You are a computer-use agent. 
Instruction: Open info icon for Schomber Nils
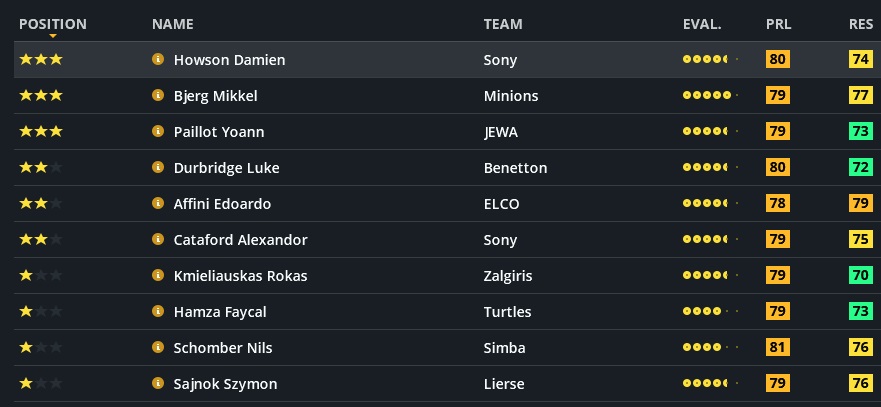157,348
